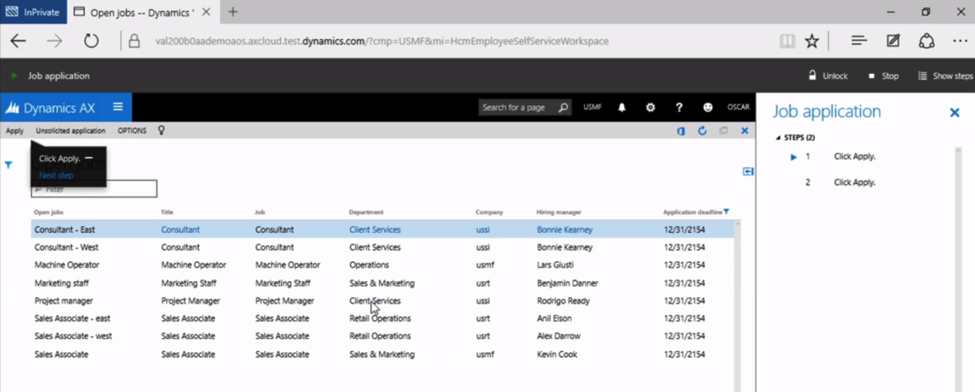Screen dimensions: 975x392
Task: Open the OPTIONS tab
Action: coord(132,131)
